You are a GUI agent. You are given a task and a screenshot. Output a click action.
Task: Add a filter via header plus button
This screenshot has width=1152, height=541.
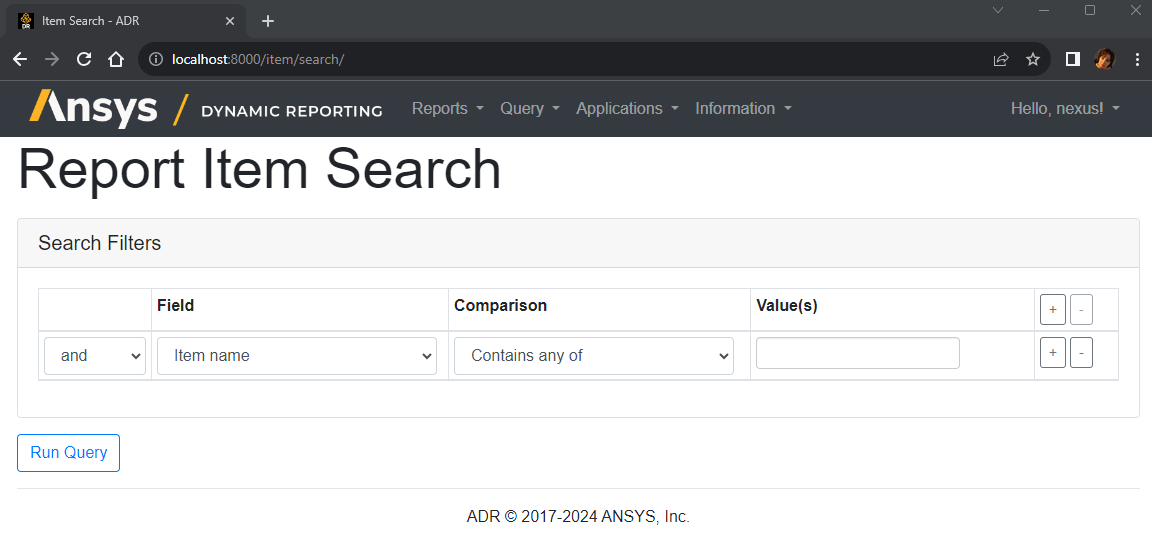click(x=1053, y=309)
